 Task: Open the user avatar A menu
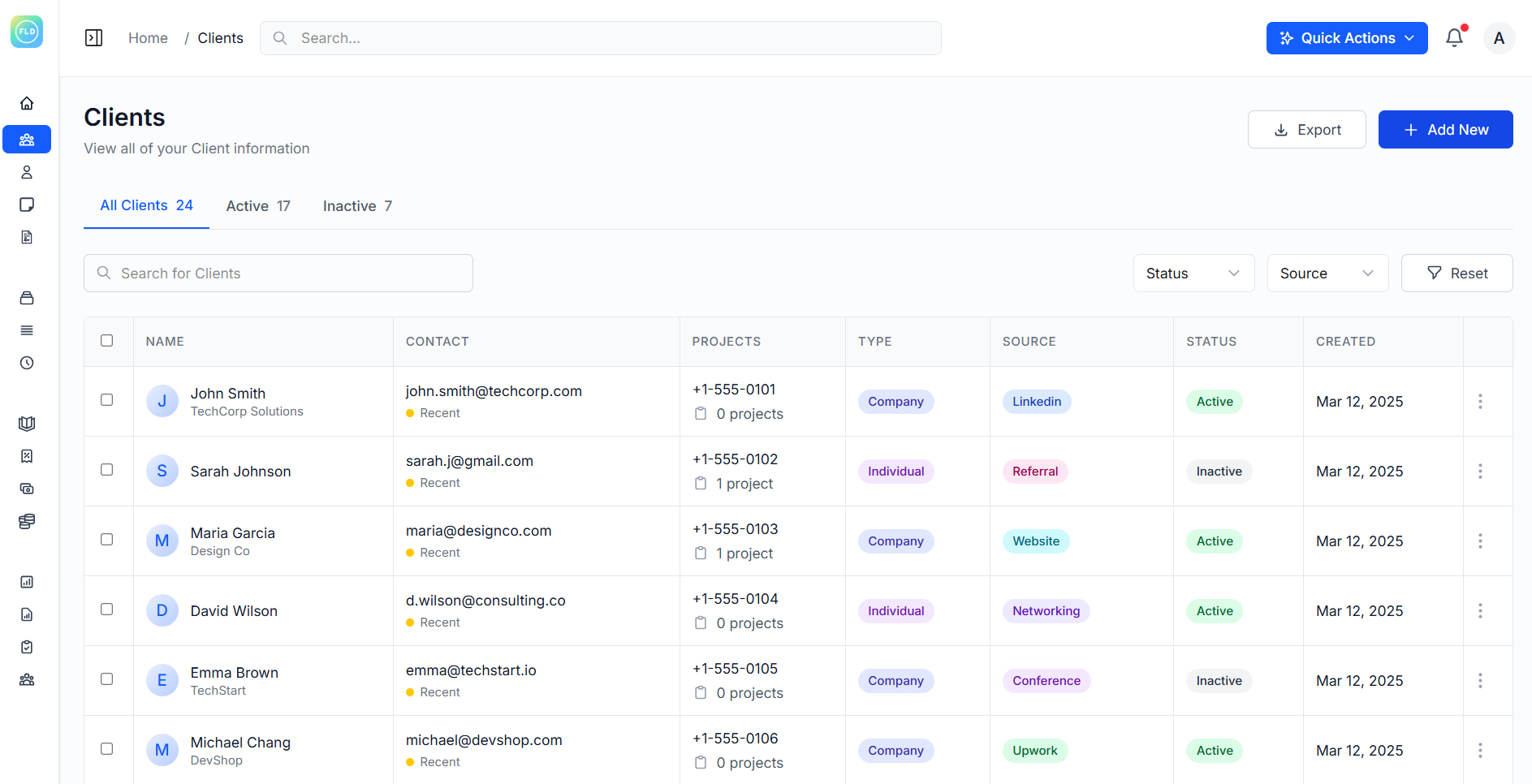(x=1499, y=38)
